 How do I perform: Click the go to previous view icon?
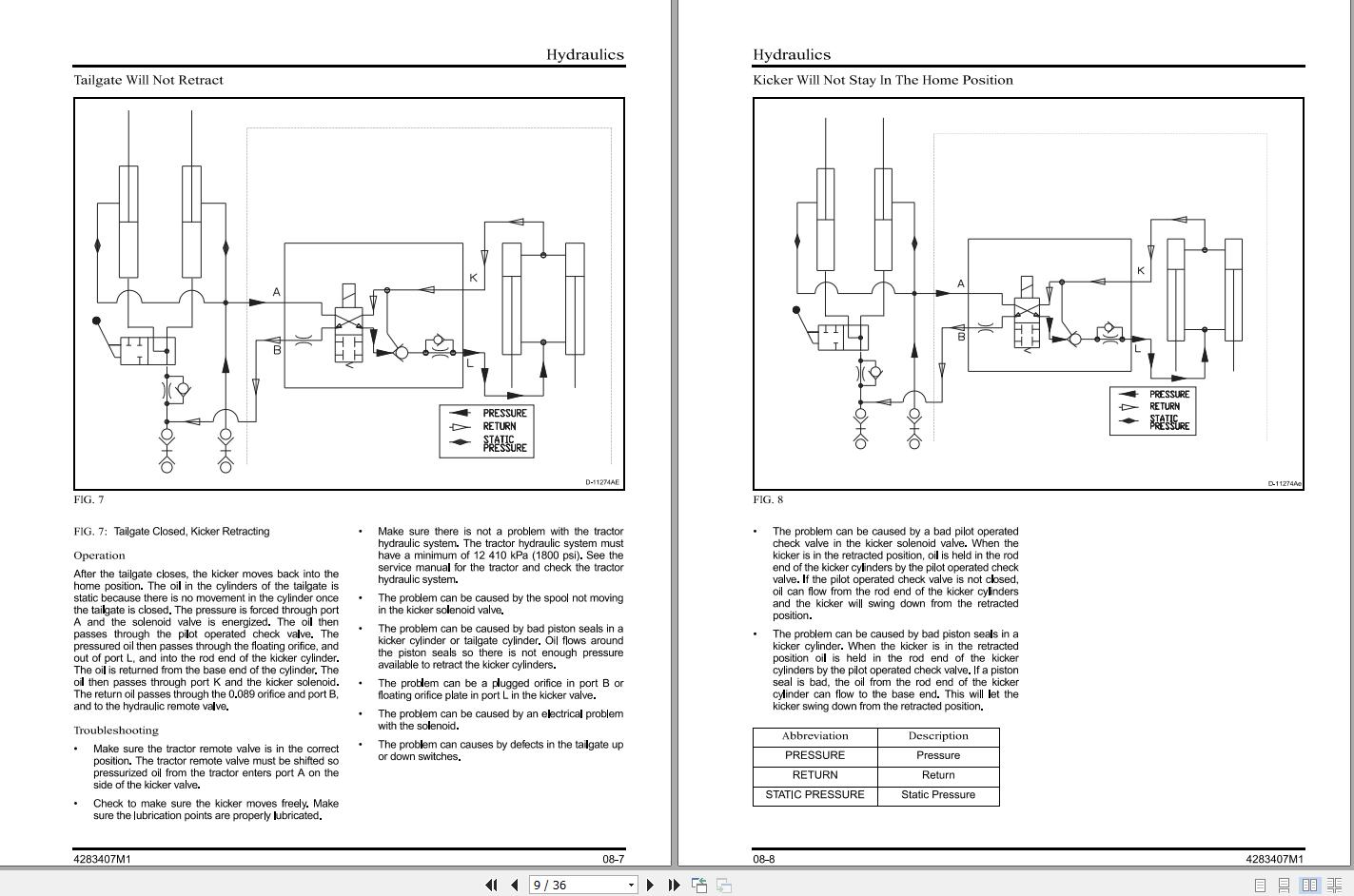tap(699, 885)
